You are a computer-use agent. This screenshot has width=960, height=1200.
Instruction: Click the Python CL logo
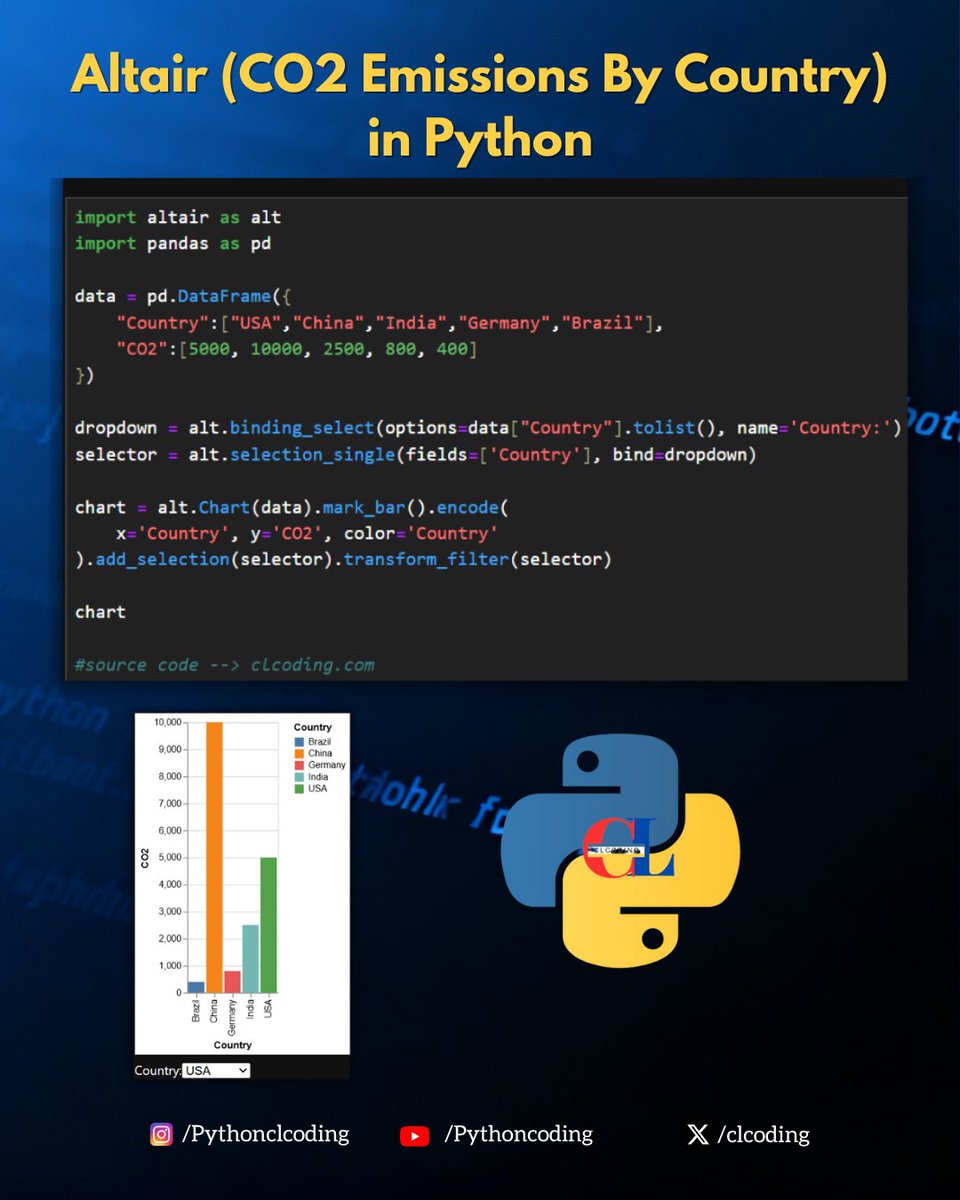point(621,851)
